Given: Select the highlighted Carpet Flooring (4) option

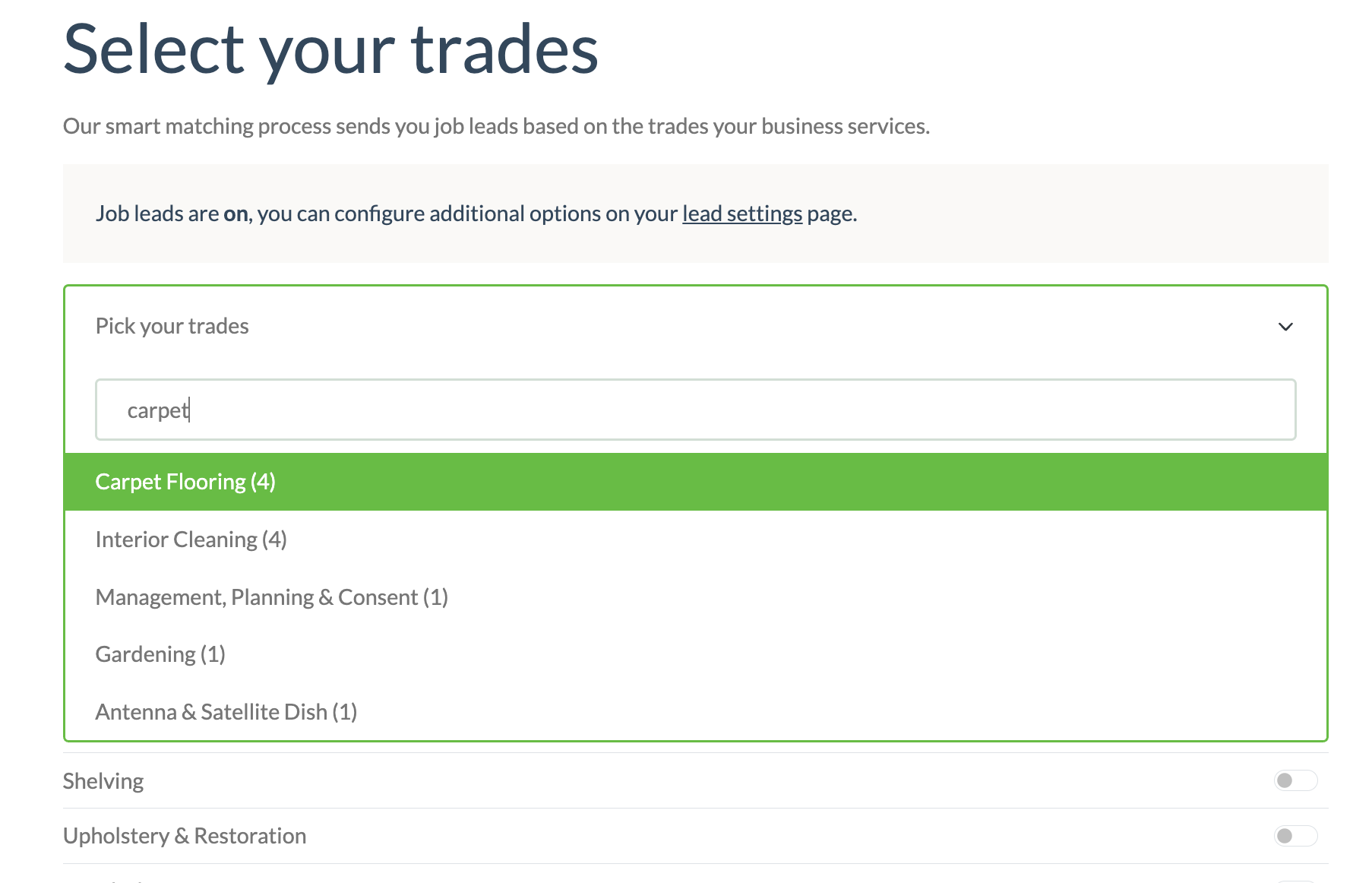Looking at the screenshot, I should 185,482.
